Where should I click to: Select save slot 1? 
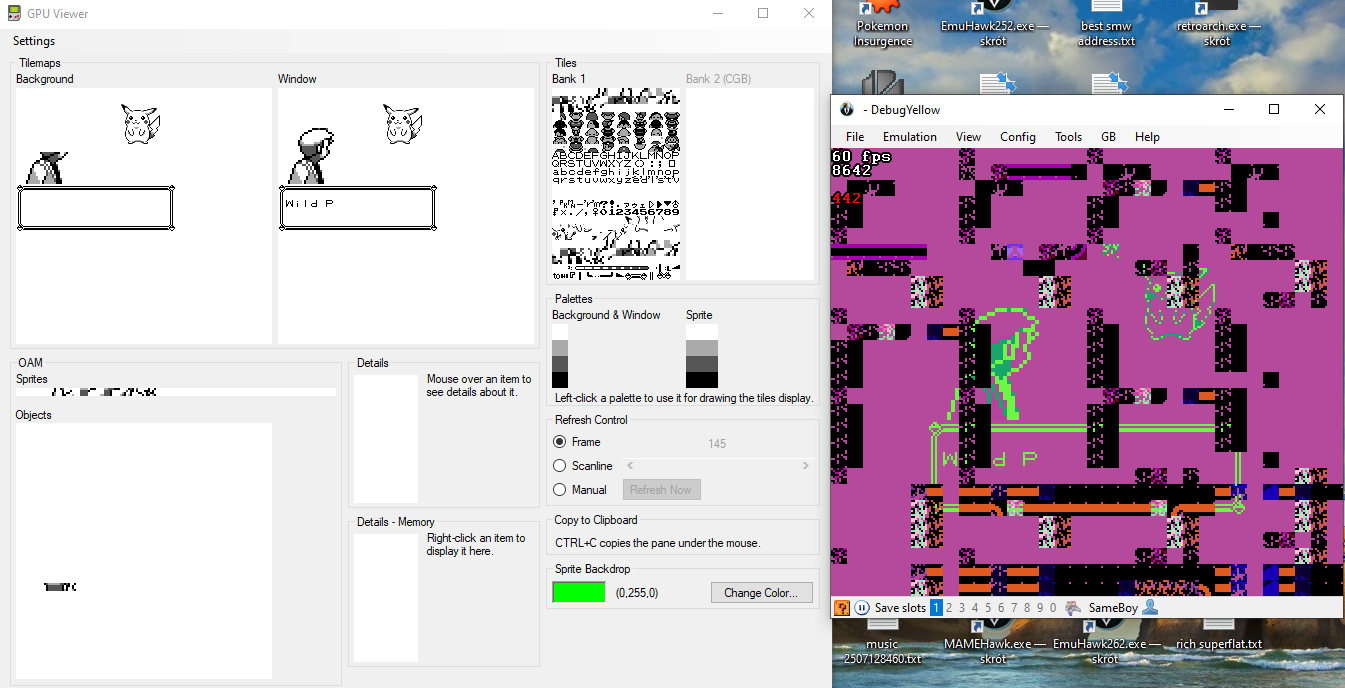point(936,608)
